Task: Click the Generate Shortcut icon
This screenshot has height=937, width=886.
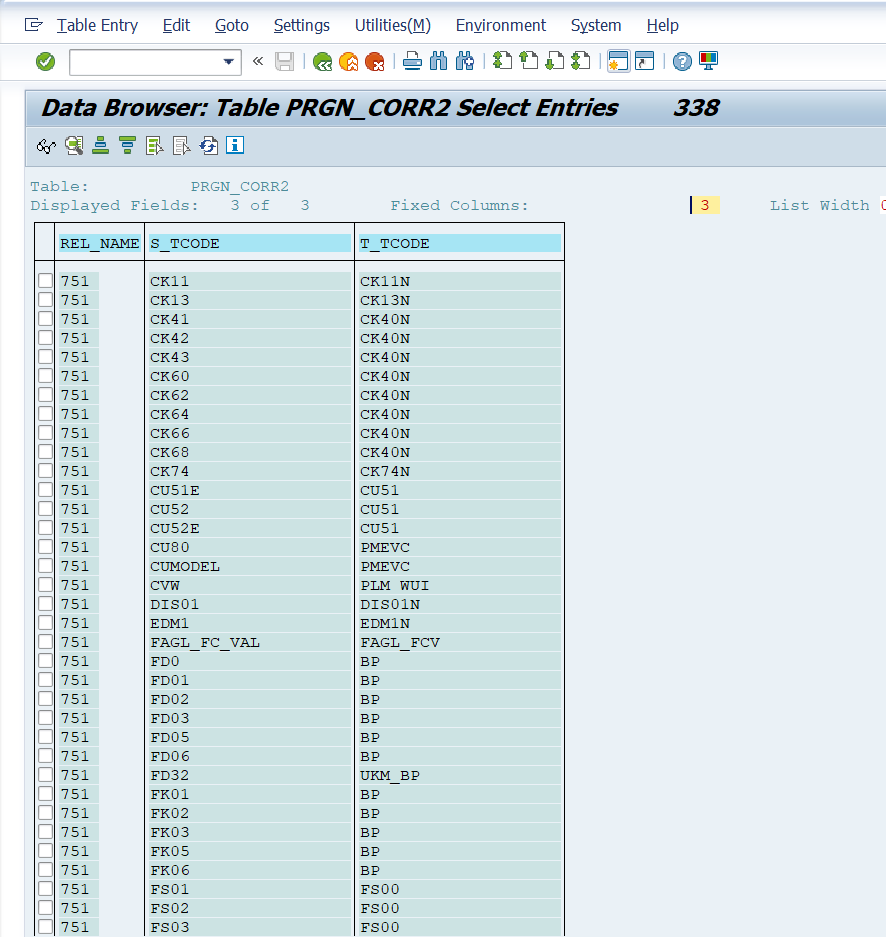Action: click(x=645, y=61)
